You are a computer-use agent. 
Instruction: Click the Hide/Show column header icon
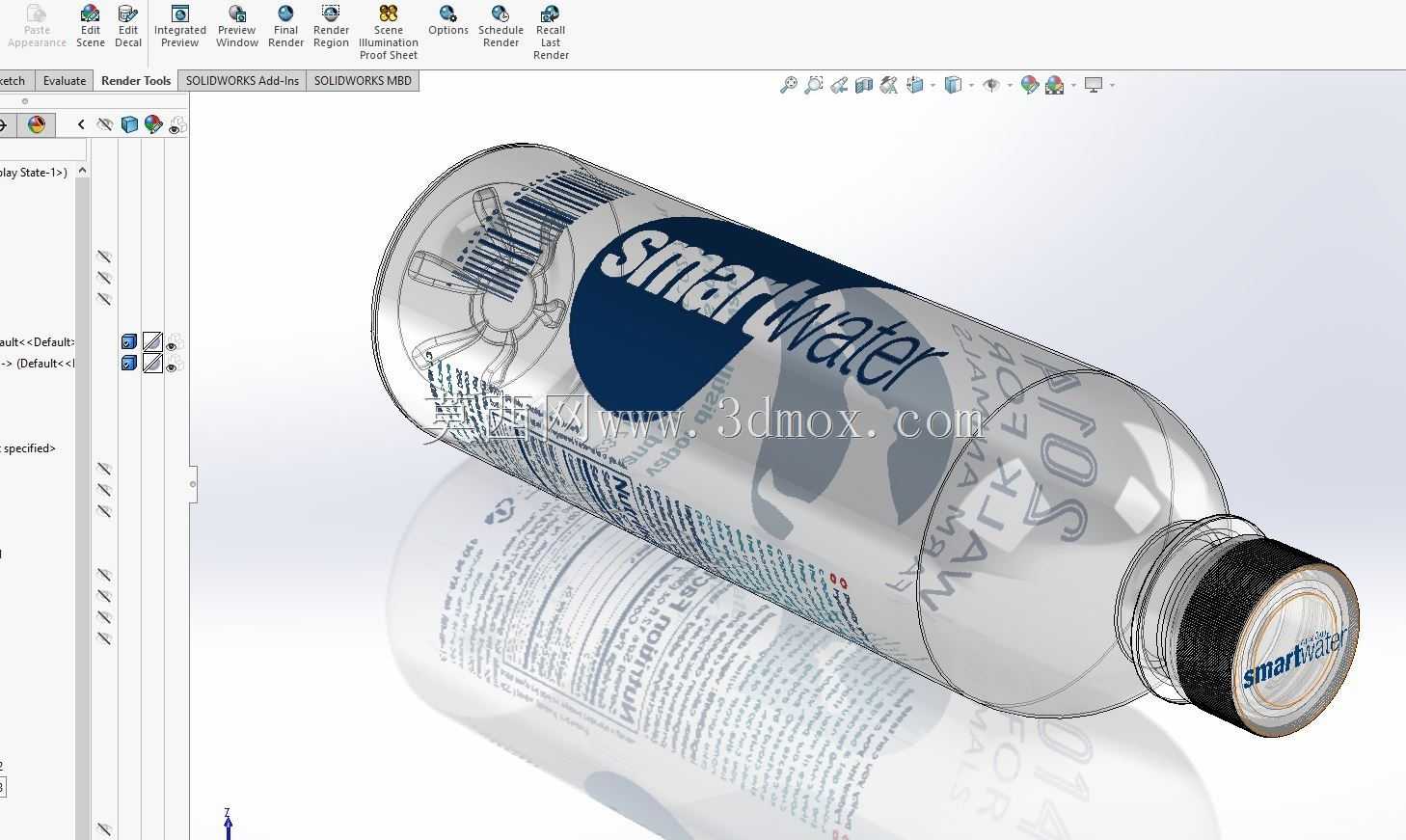tap(105, 124)
